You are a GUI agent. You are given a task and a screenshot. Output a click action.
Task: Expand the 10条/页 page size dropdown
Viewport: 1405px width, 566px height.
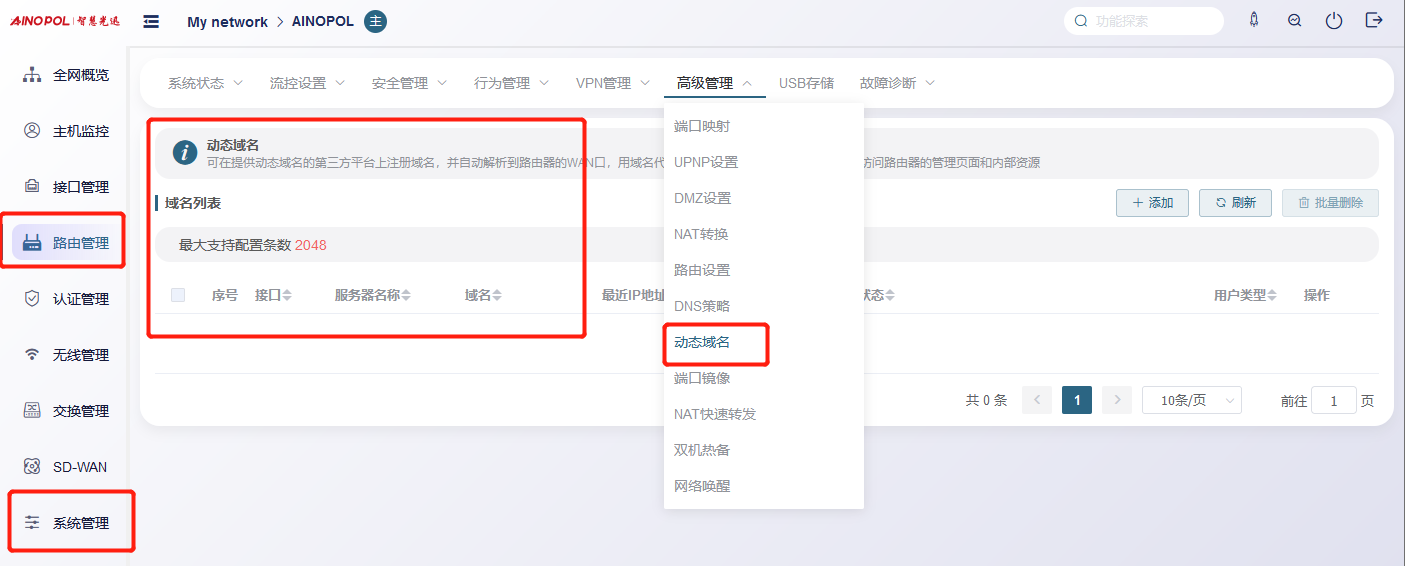click(x=1191, y=400)
